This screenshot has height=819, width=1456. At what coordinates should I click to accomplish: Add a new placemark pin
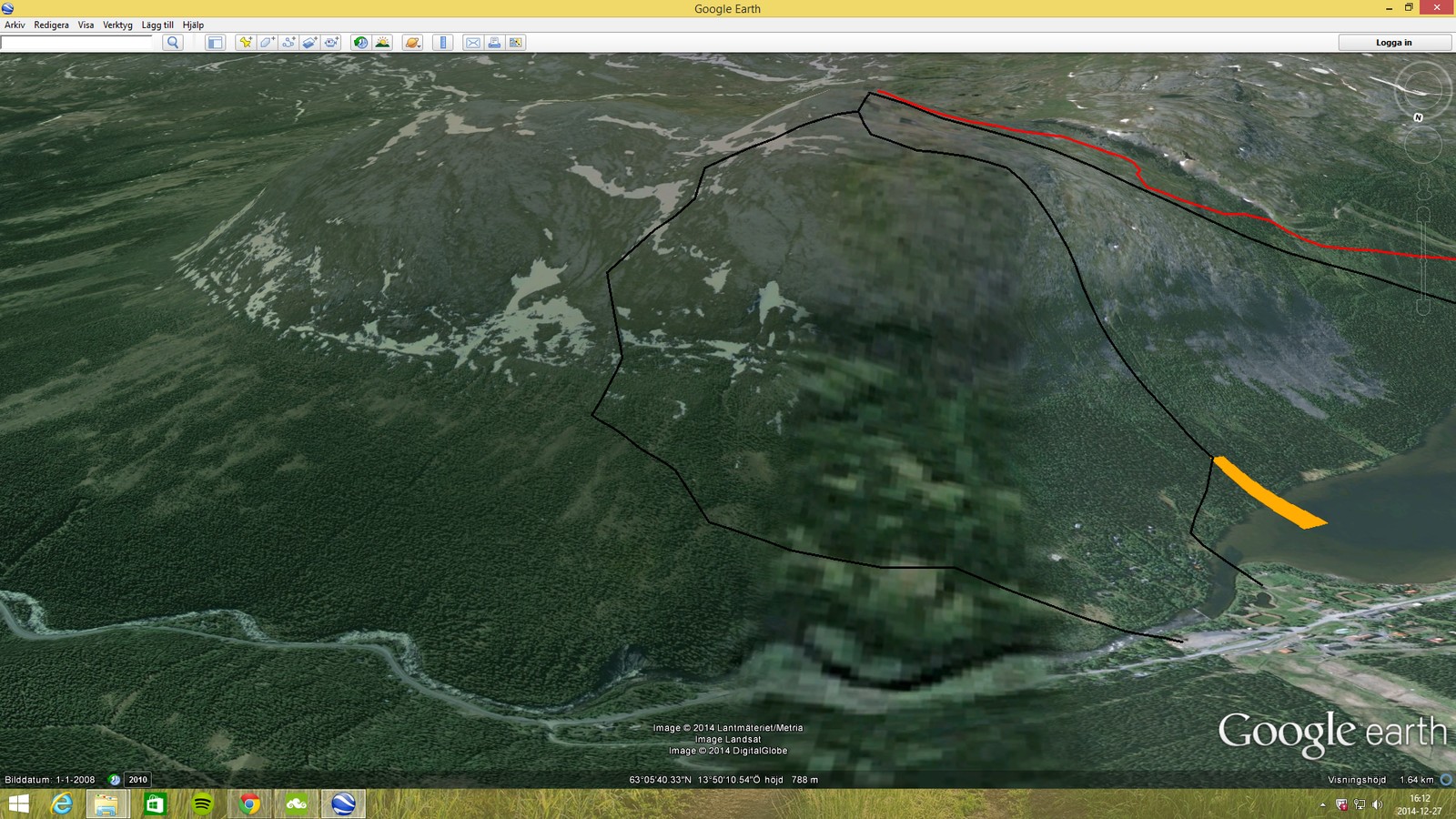pos(245,43)
